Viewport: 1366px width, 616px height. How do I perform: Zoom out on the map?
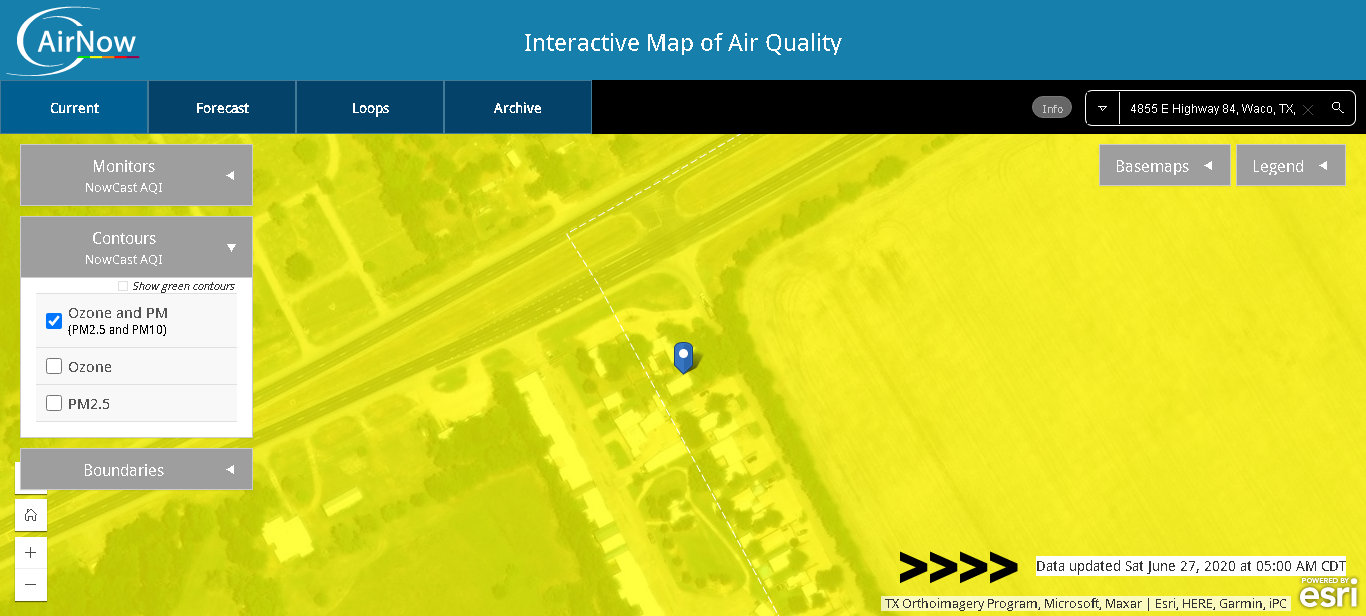pyautogui.click(x=31, y=584)
